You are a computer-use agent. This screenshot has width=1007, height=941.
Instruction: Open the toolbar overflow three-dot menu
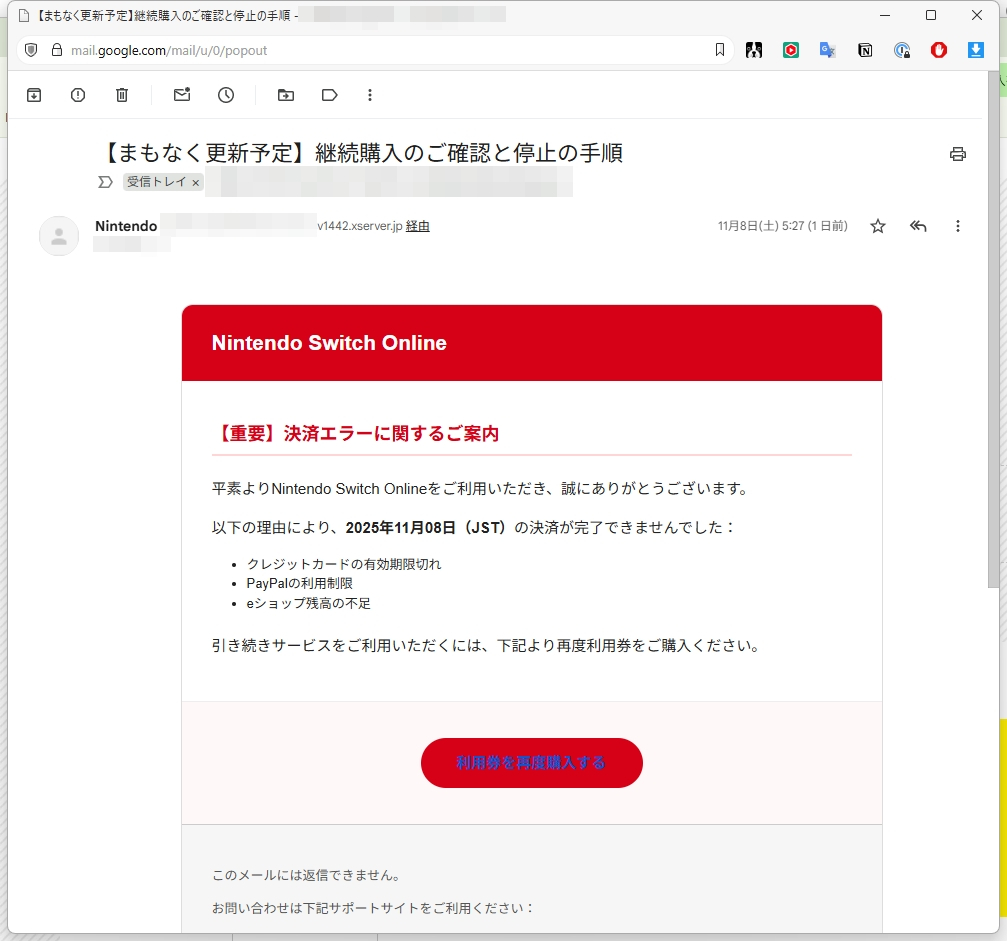(x=370, y=94)
